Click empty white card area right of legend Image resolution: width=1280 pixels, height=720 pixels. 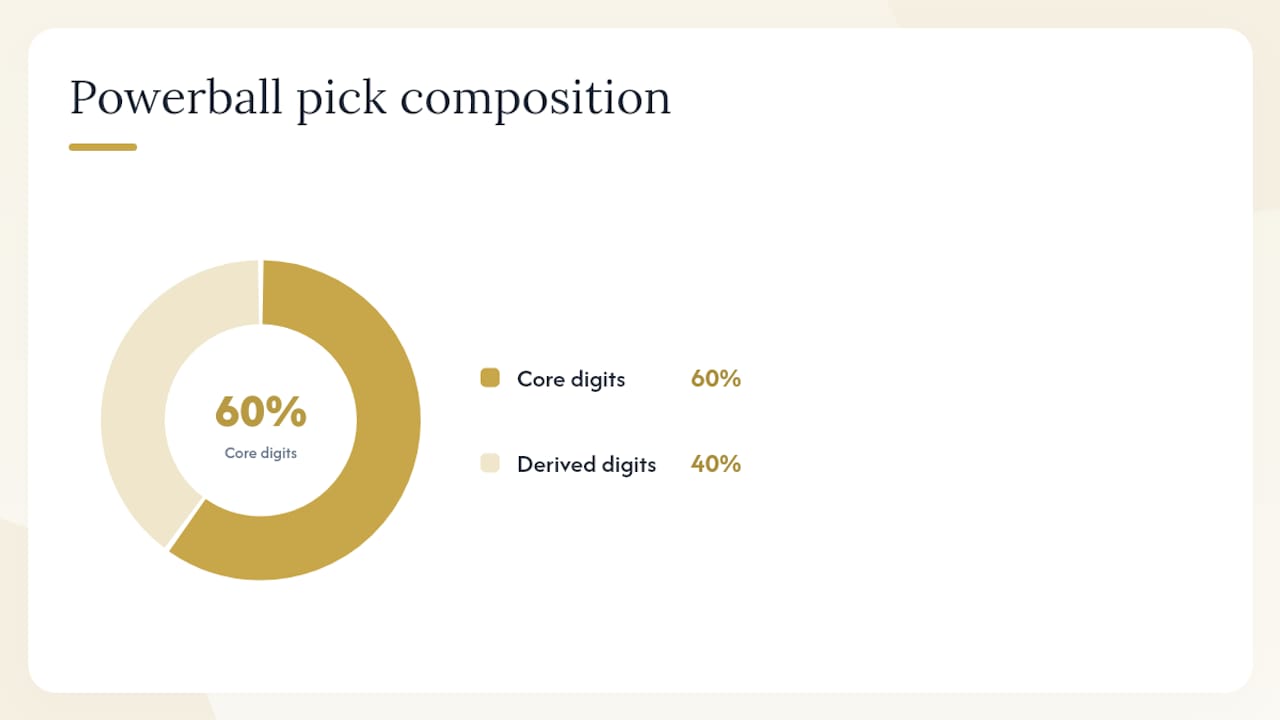1000,420
